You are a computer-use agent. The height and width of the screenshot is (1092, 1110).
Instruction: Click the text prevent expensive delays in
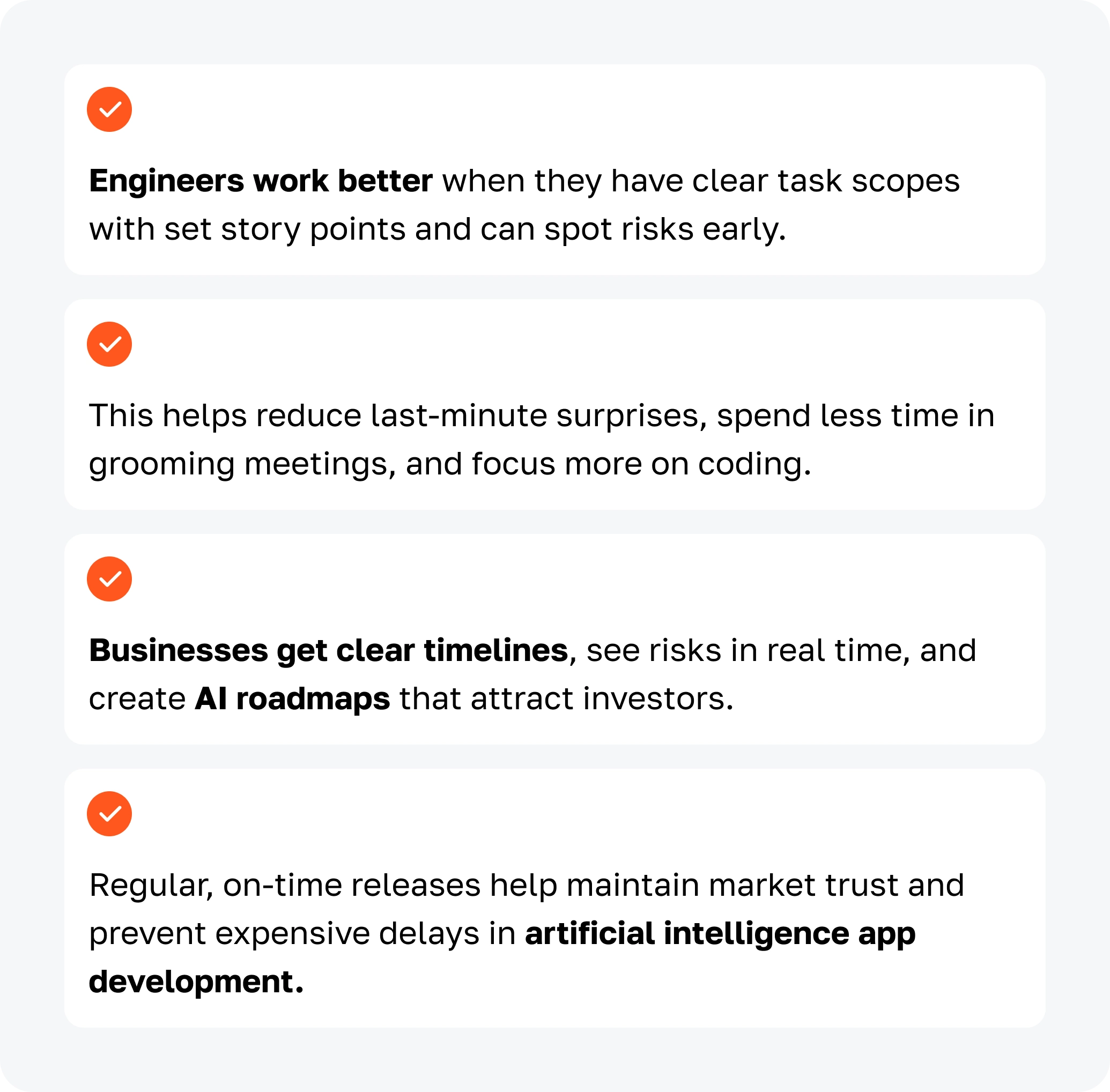[302, 934]
